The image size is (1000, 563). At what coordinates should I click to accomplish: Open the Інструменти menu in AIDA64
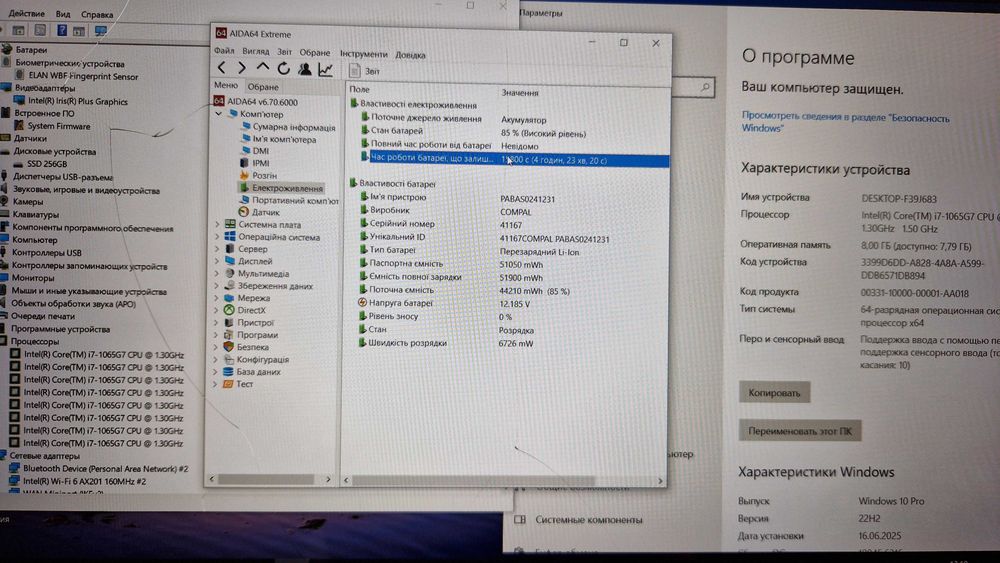(364, 54)
